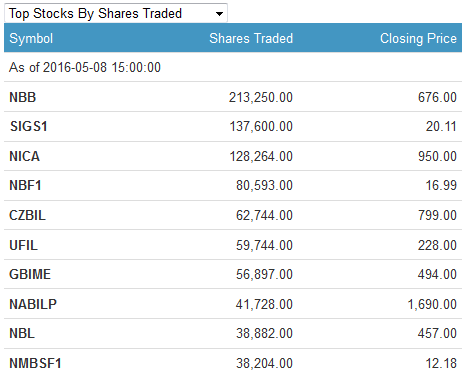Click CZBIL shares traded value 62,744.00
Image resolution: width=474 pixels, height=374 pixels.
[264, 215]
